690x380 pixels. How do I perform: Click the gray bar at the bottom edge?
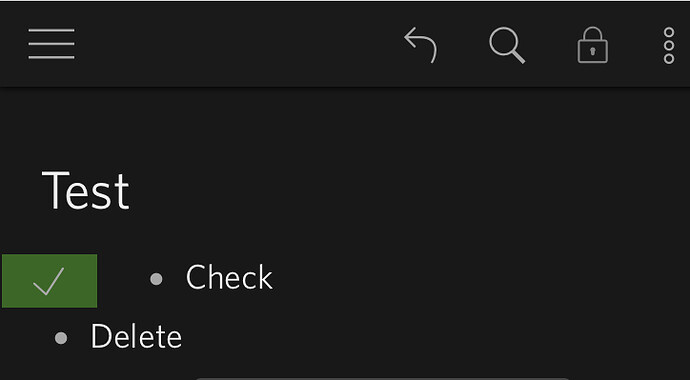coord(382,378)
